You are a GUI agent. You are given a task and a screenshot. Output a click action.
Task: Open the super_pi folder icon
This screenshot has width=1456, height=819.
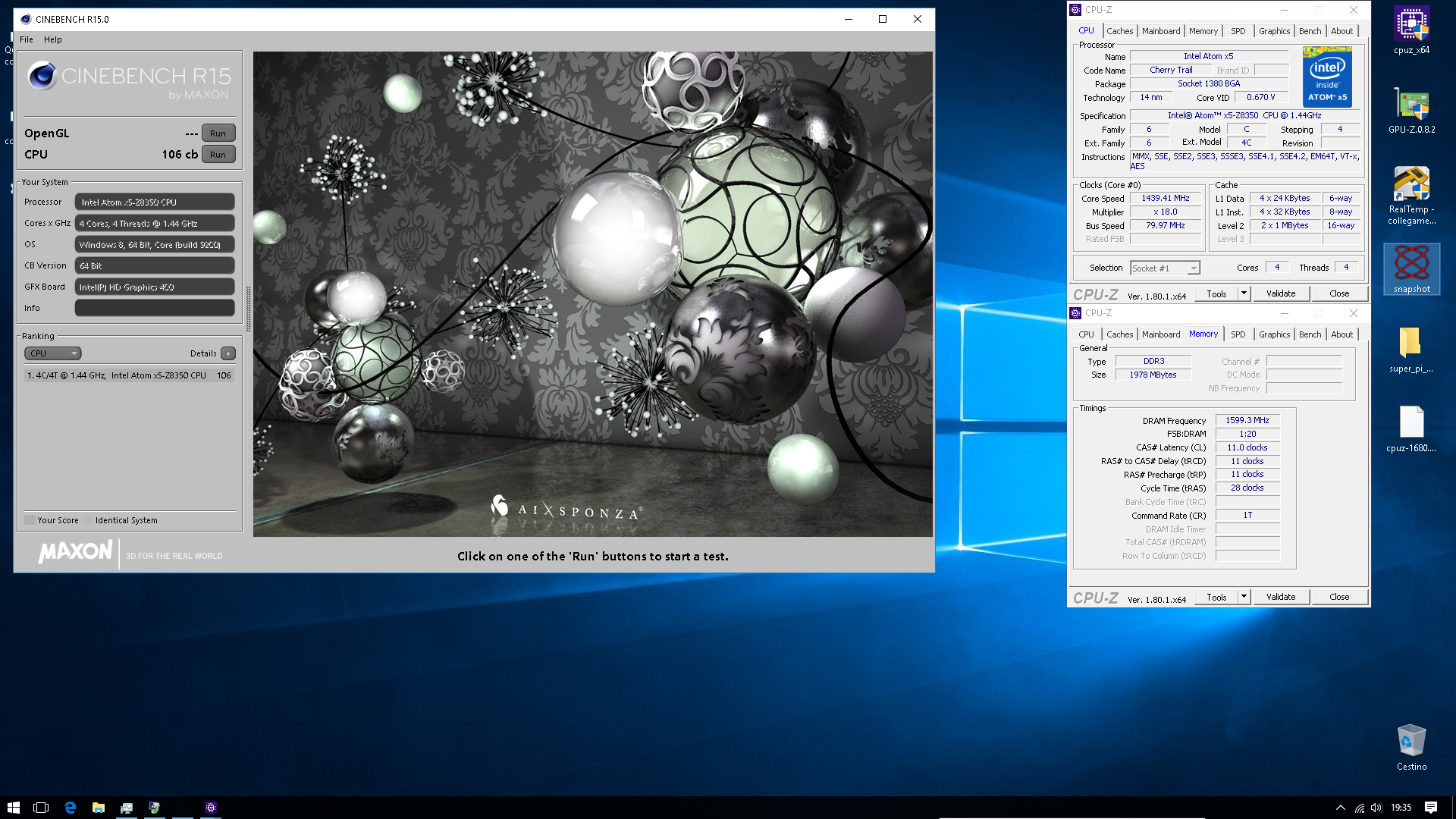[x=1411, y=350]
